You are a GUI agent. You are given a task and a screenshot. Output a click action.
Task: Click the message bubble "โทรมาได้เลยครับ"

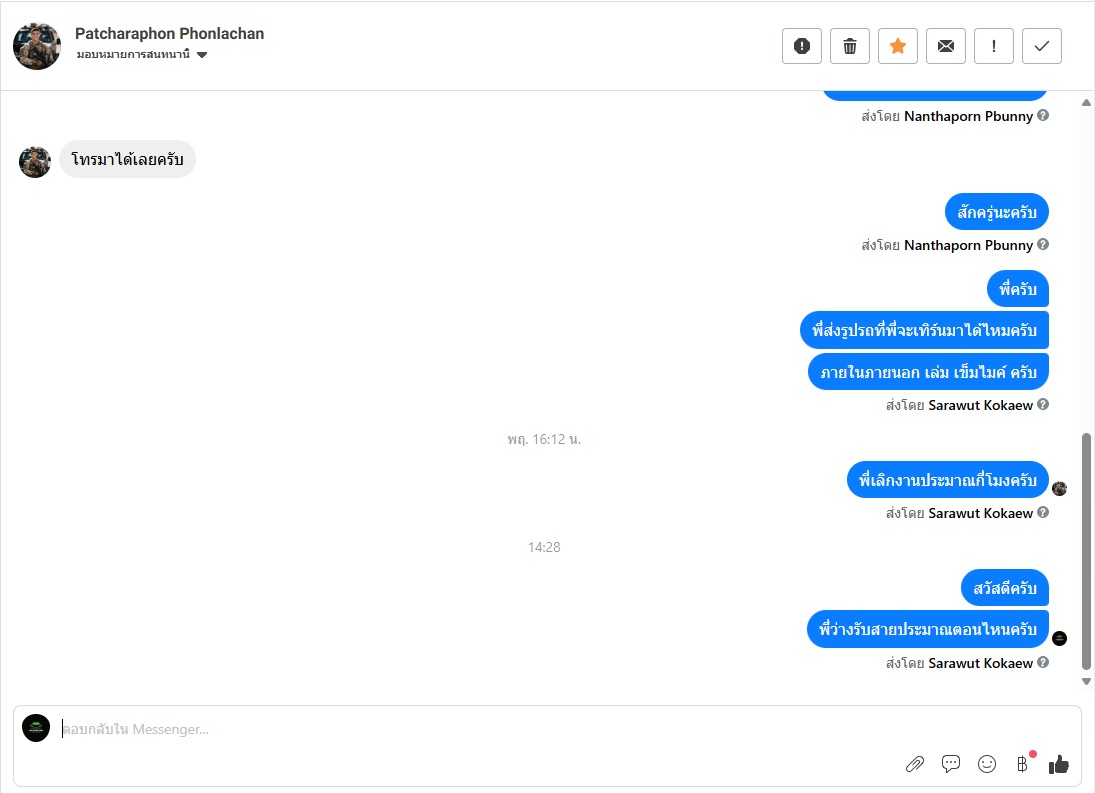tap(127, 160)
